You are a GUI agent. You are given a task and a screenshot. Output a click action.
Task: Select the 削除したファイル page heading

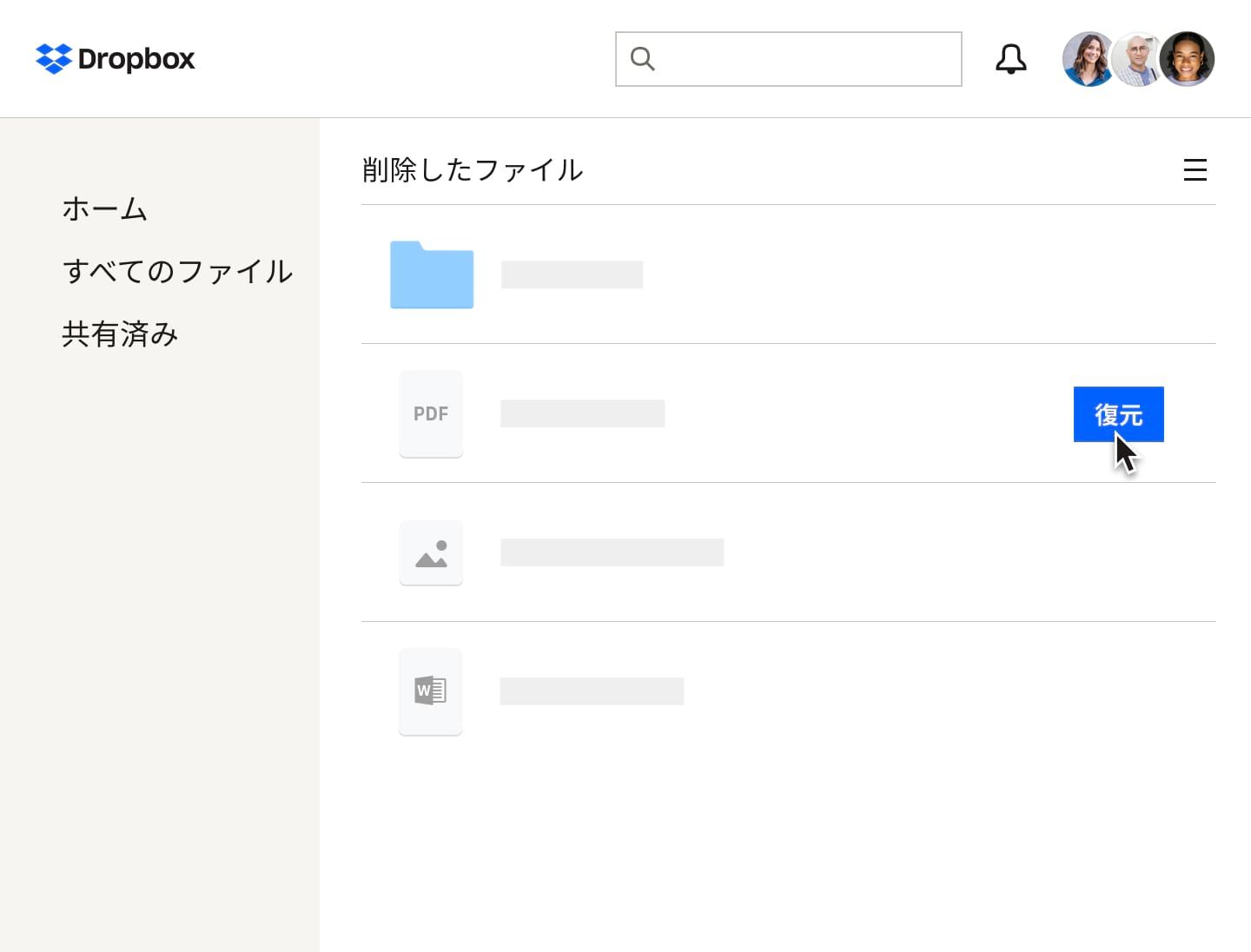pos(473,170)
